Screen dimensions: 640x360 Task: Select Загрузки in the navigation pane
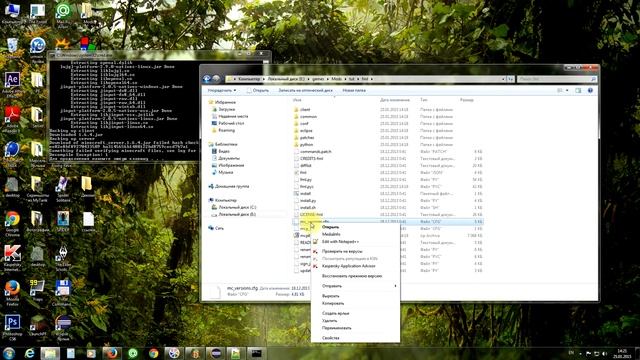coord(223,109)
